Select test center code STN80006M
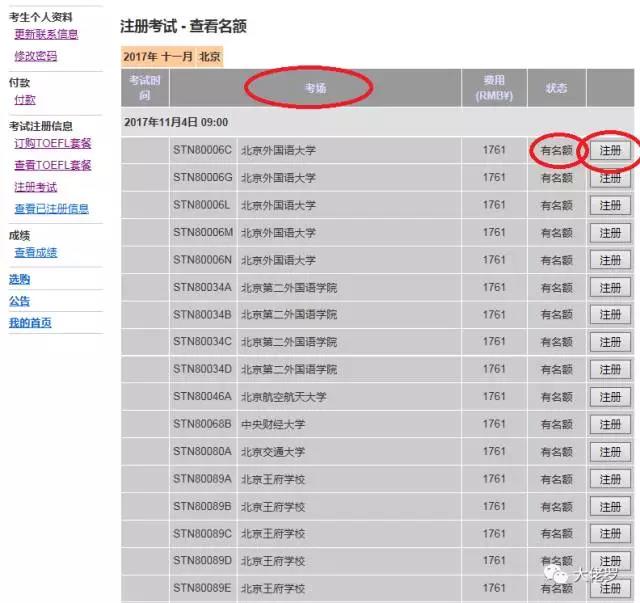The height and width of the screenshot is (603, 640). click(x=203, y=232)
